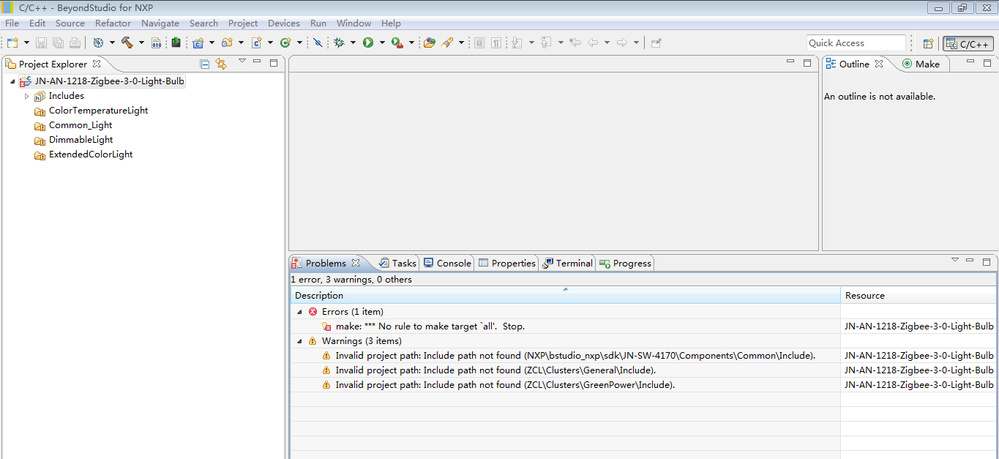Click the Previous Annotation toolbar icon
The image size is (999, 459).
(x=546, y=43)
